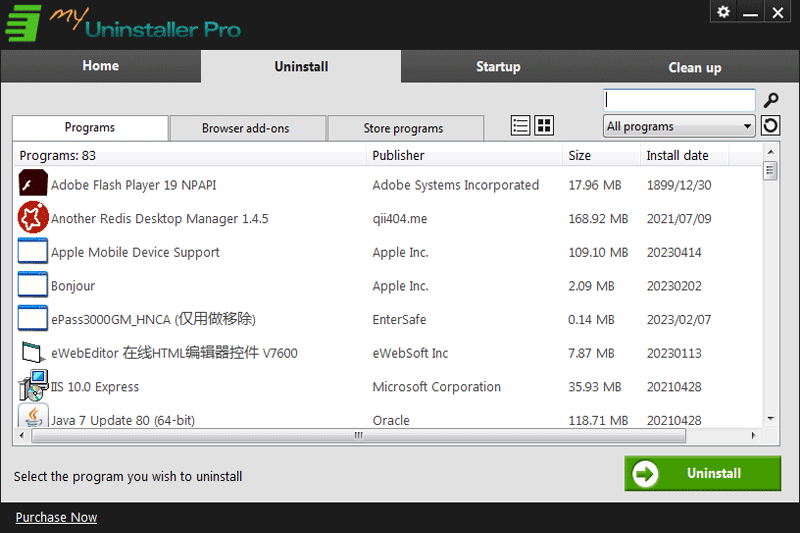This screenshot has height=533, width=800.
Task: Select ePass3000GM_HNCA program name
Action: point(154,319)
